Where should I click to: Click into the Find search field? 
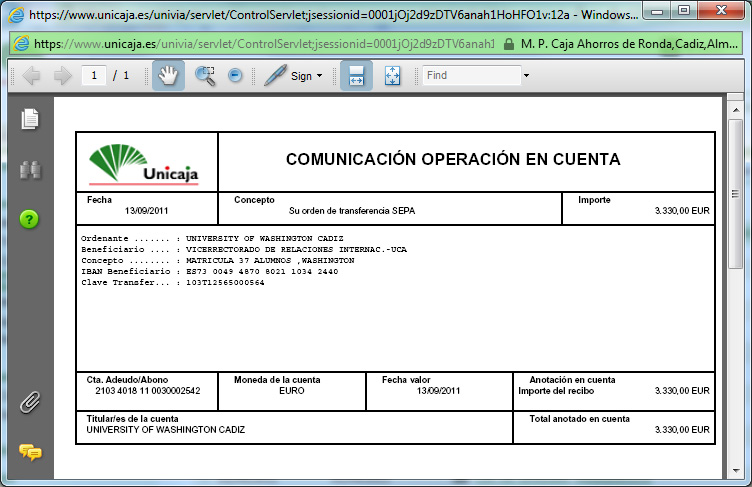[471, 75]
